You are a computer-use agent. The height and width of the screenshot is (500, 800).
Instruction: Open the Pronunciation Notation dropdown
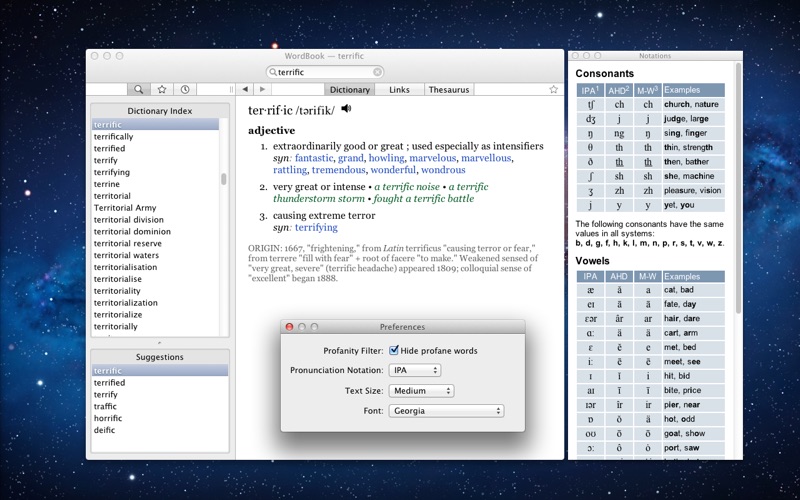(x=414, y=370)
